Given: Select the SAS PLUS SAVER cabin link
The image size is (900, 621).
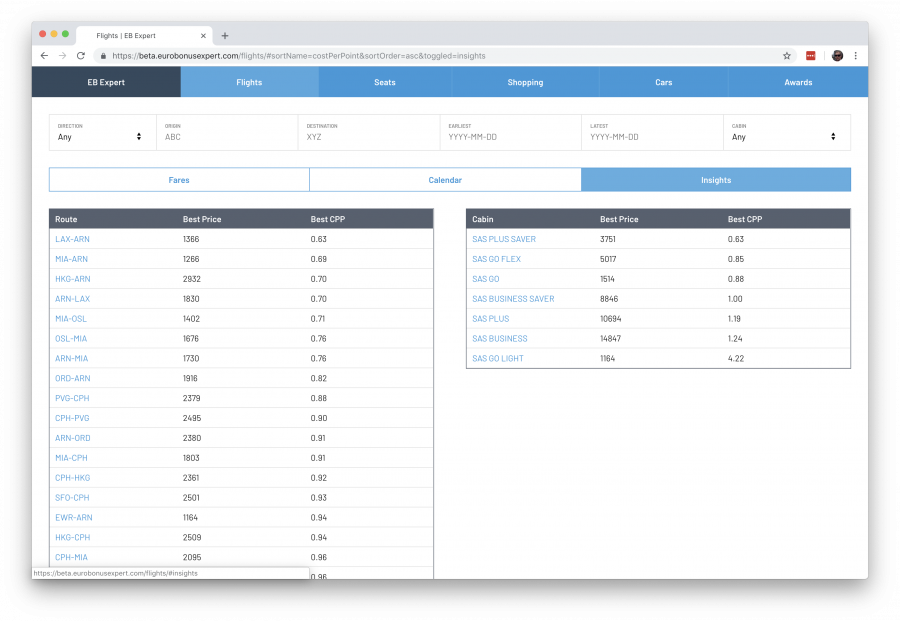Looking at the screenshot, I should click(x=503, y=239).
